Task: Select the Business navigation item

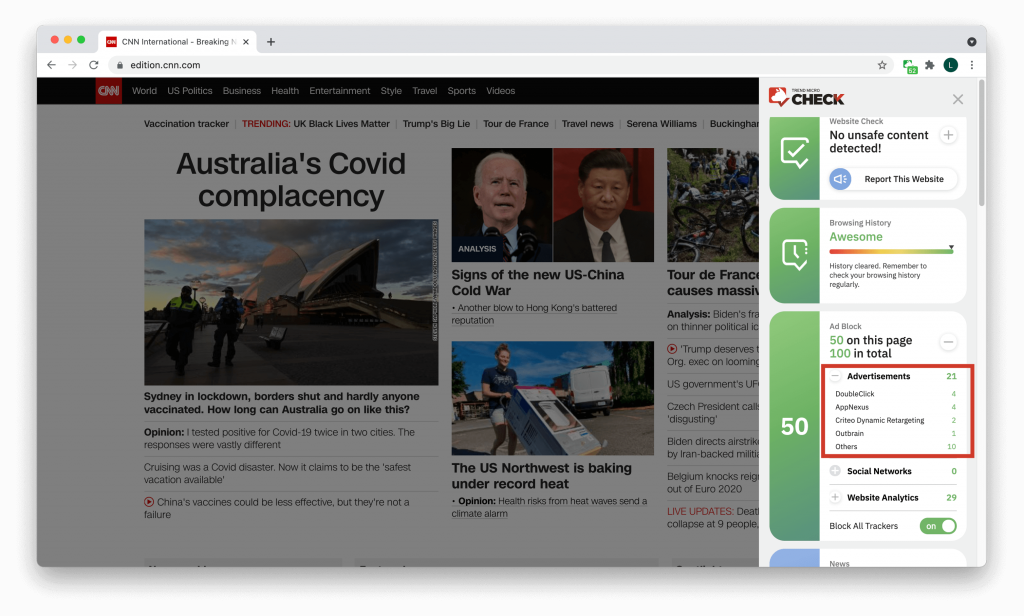Action: pyautogui.click(x=242, y=91)
